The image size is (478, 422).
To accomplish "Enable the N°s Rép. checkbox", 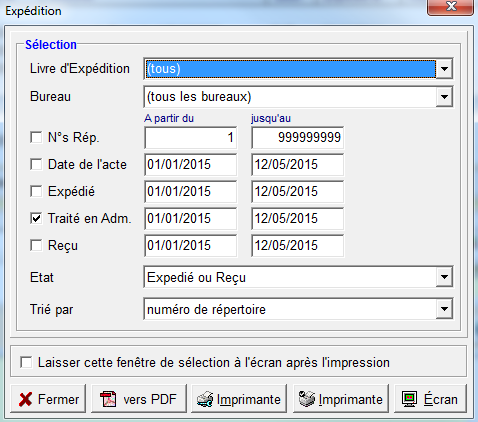I will pos(36,137).
